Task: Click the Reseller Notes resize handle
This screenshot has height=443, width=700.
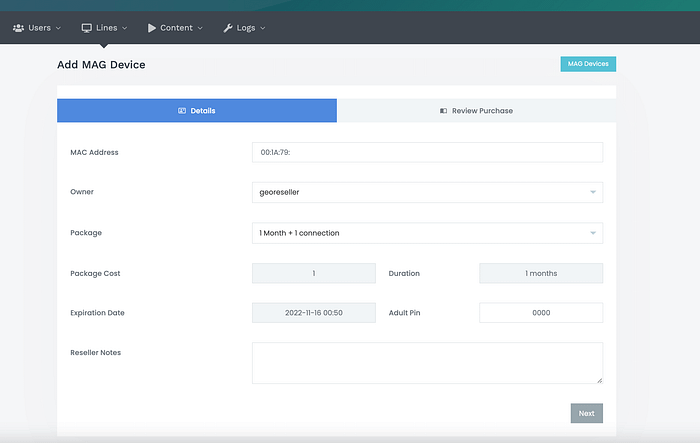Action: point(600,380)
